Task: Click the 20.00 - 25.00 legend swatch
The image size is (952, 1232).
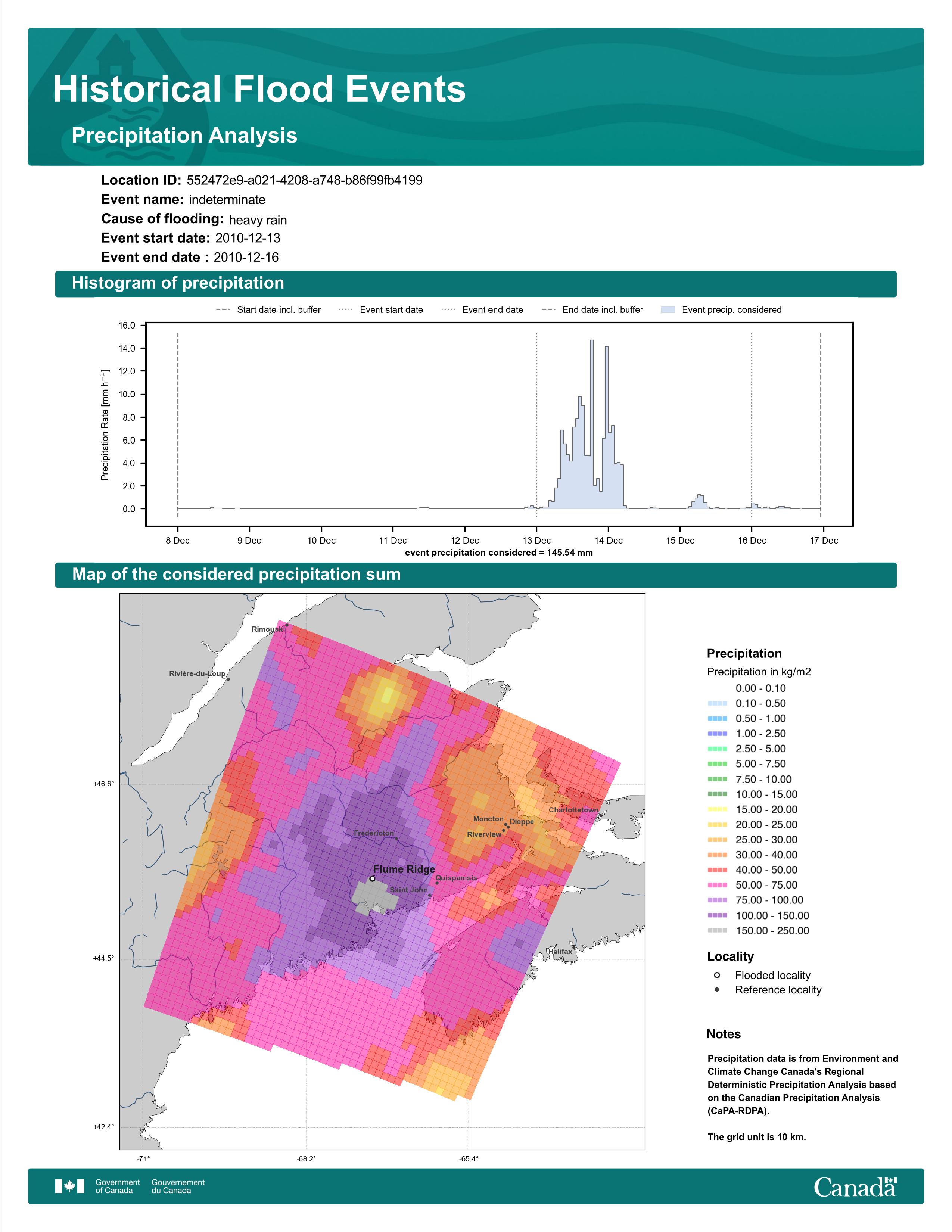Action: click(717, 825)
